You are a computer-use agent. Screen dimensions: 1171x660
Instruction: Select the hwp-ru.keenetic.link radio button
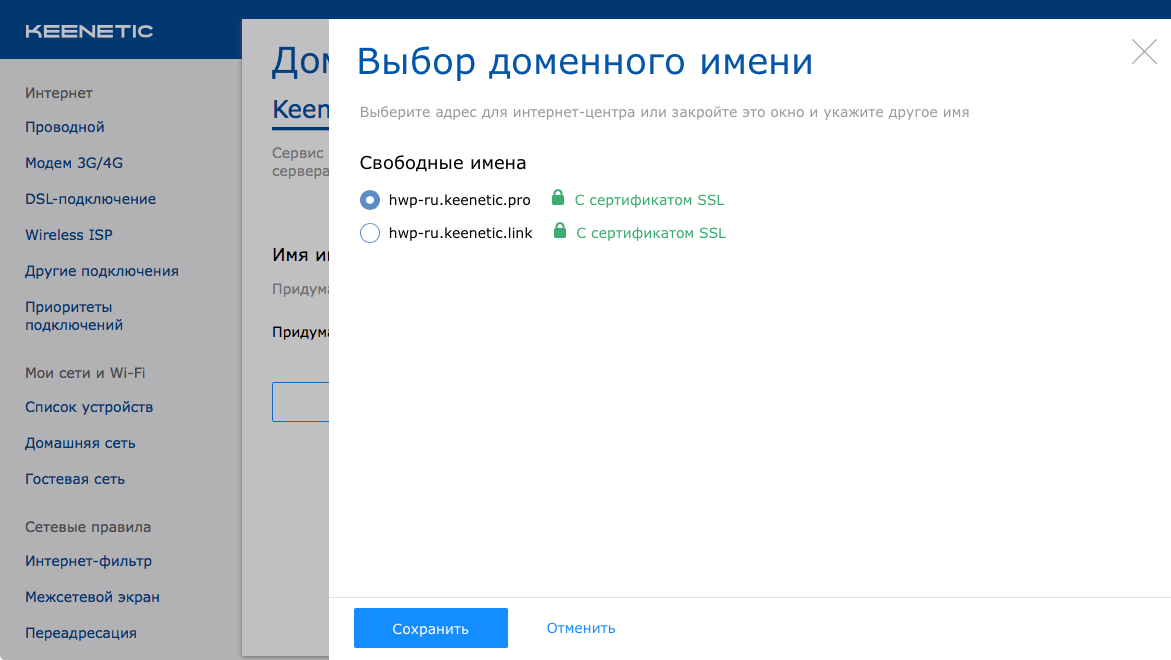(x=370, y=233)
